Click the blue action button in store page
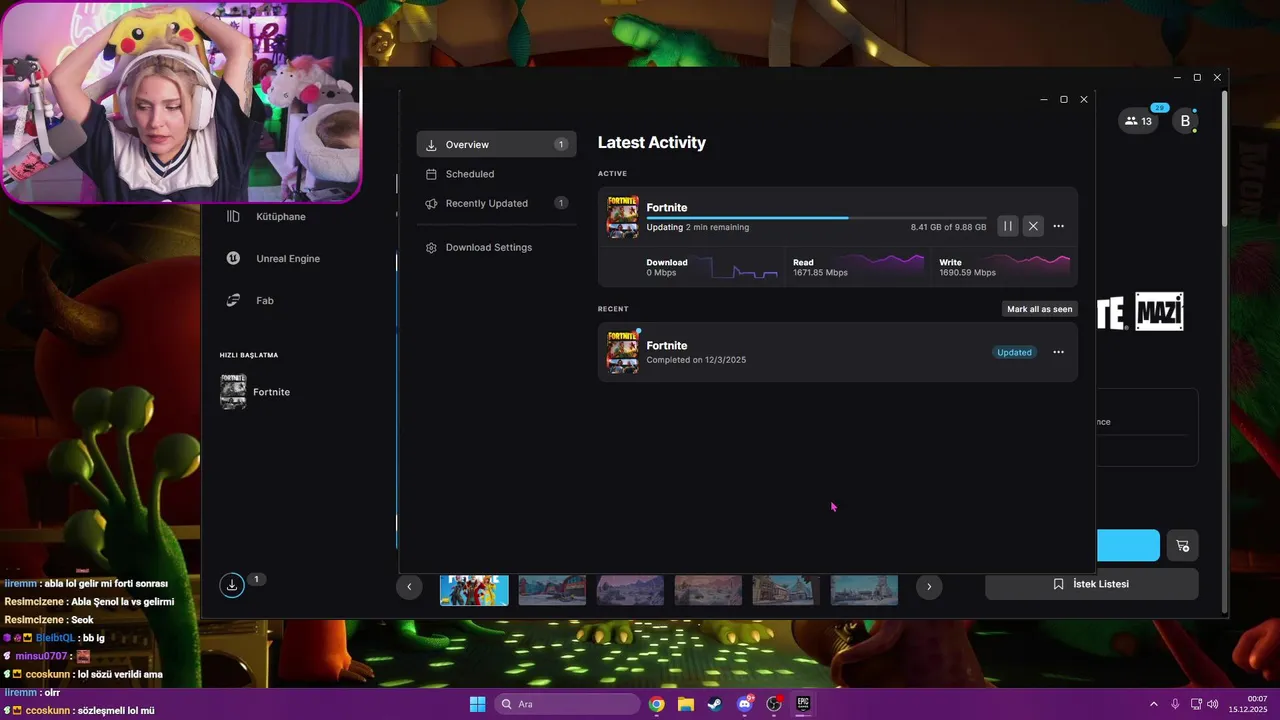 point(1128,545)
